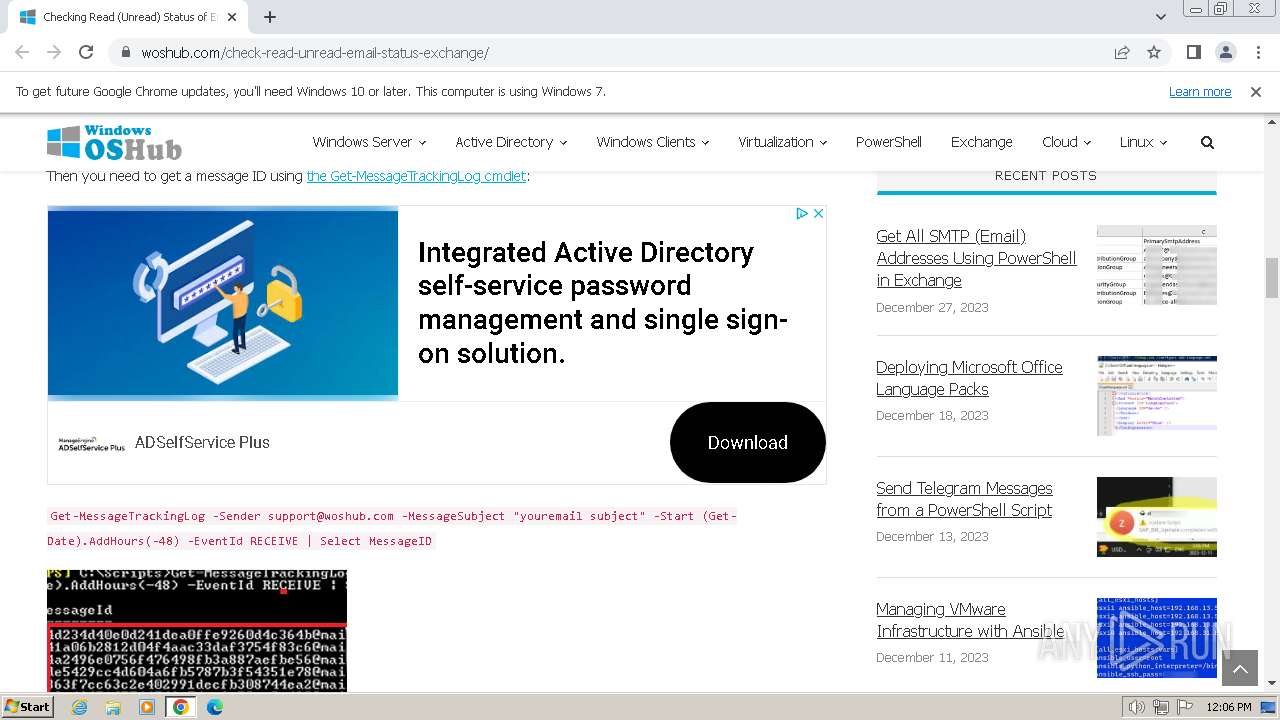1280x720 pixels.
Task: Open the network tray icon
Action: click(x=1161, y=707)
